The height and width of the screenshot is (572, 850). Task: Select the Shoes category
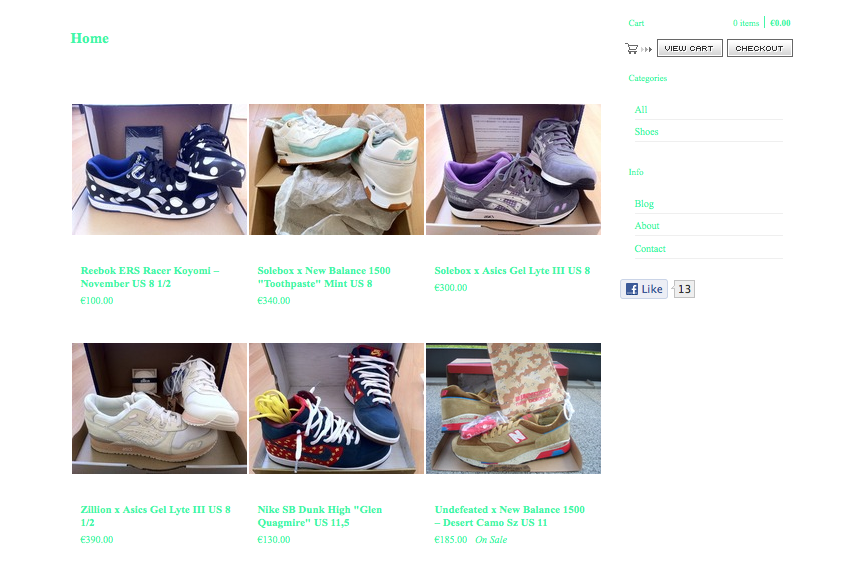(646, 132)
